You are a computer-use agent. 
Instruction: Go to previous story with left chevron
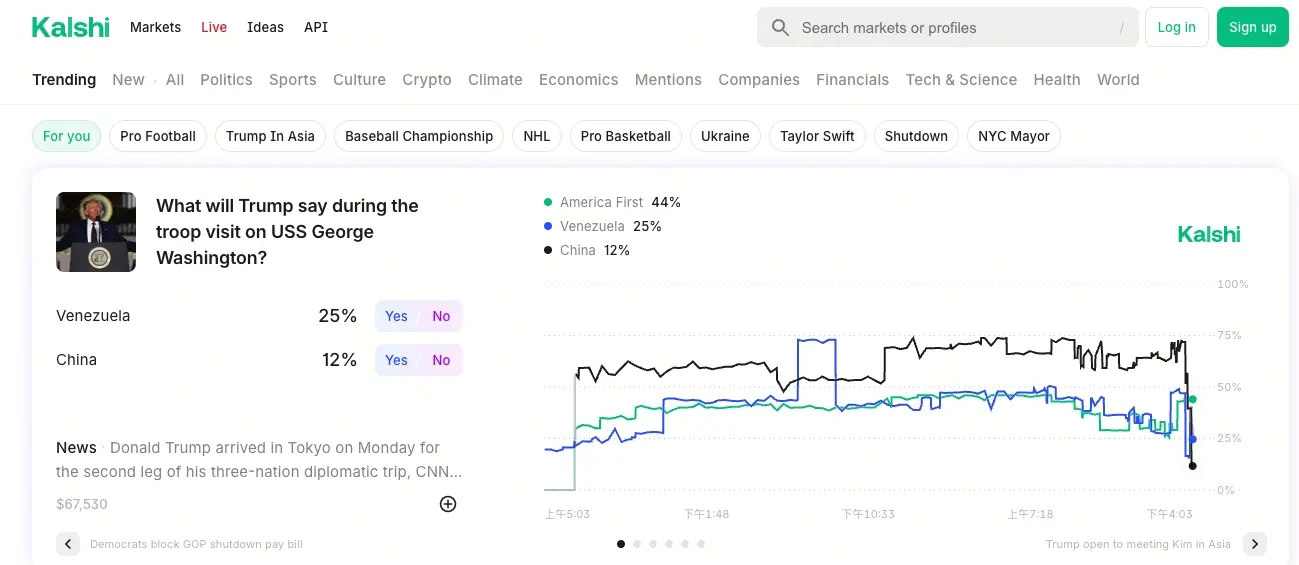pos(68,544)
